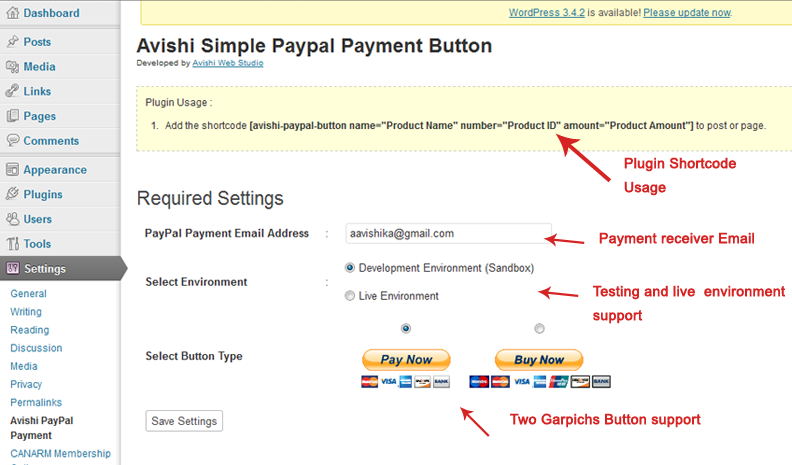Click the WordPress 3.4.2 link
The width and height of the screenshot is (792, 465).
coord(547,13)
